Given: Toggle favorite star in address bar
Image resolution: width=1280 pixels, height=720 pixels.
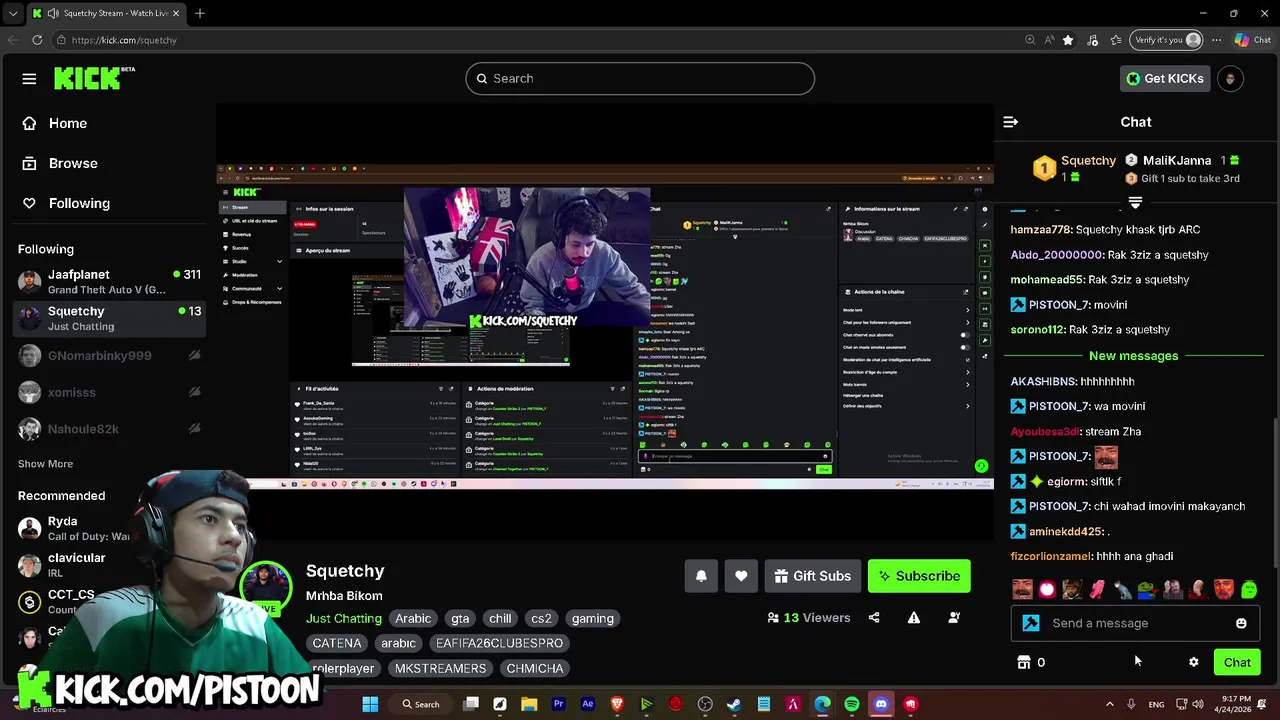Looking at the screenshot, I should [x=1068, y=40].
